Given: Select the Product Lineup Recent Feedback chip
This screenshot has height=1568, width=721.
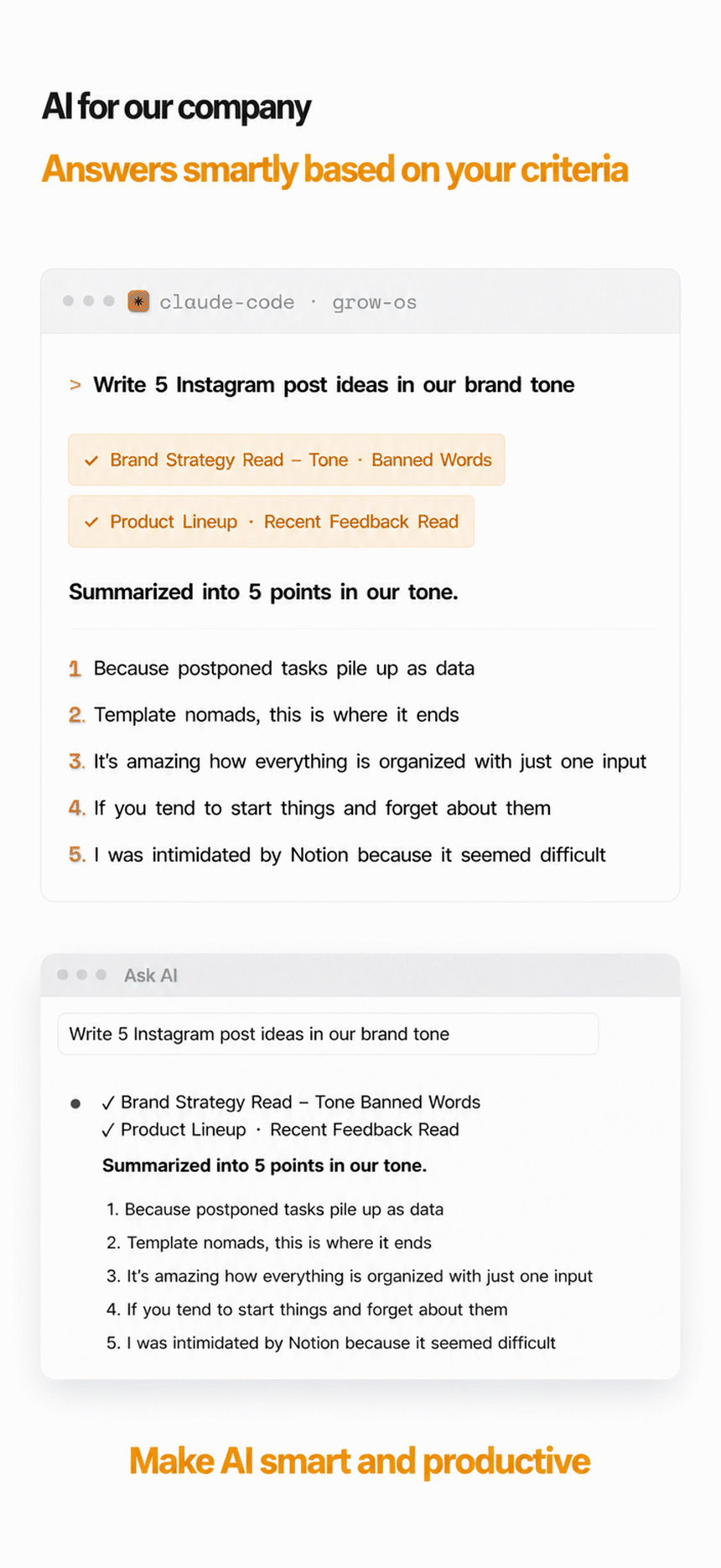Looking at the screenshot, I should [x=272, y=521].
